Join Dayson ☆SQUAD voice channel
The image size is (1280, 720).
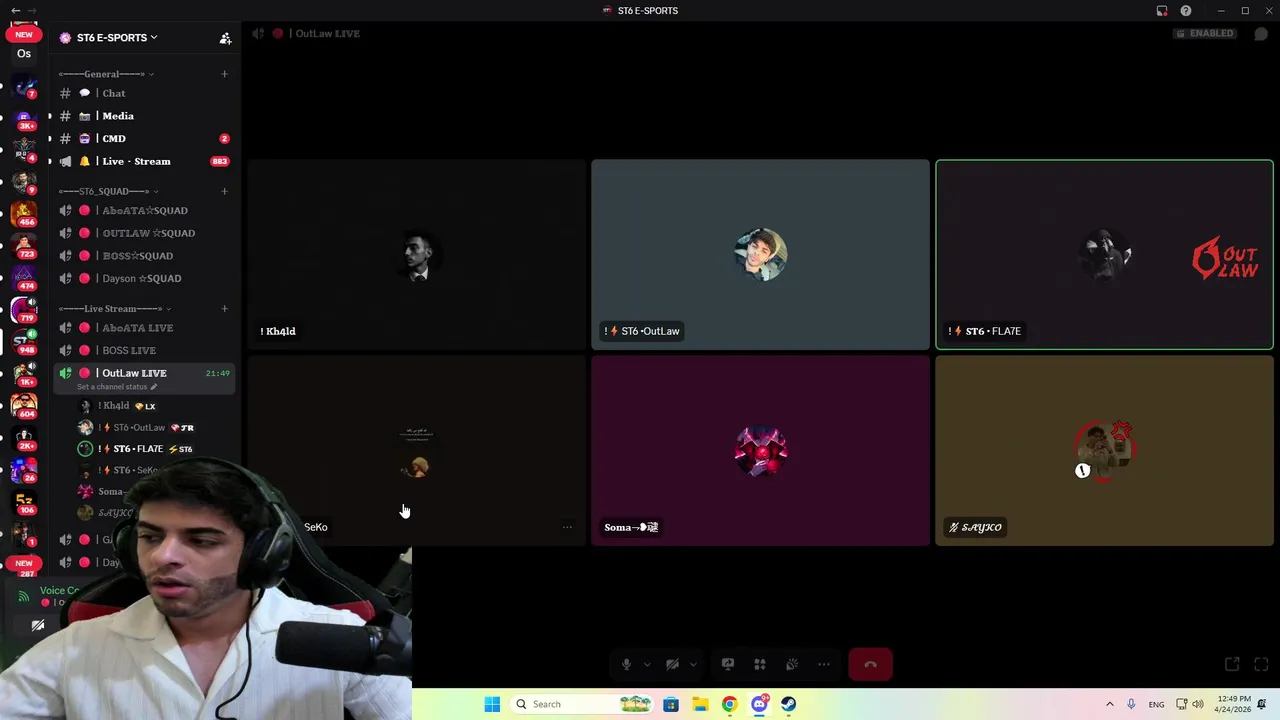point(144,278)
